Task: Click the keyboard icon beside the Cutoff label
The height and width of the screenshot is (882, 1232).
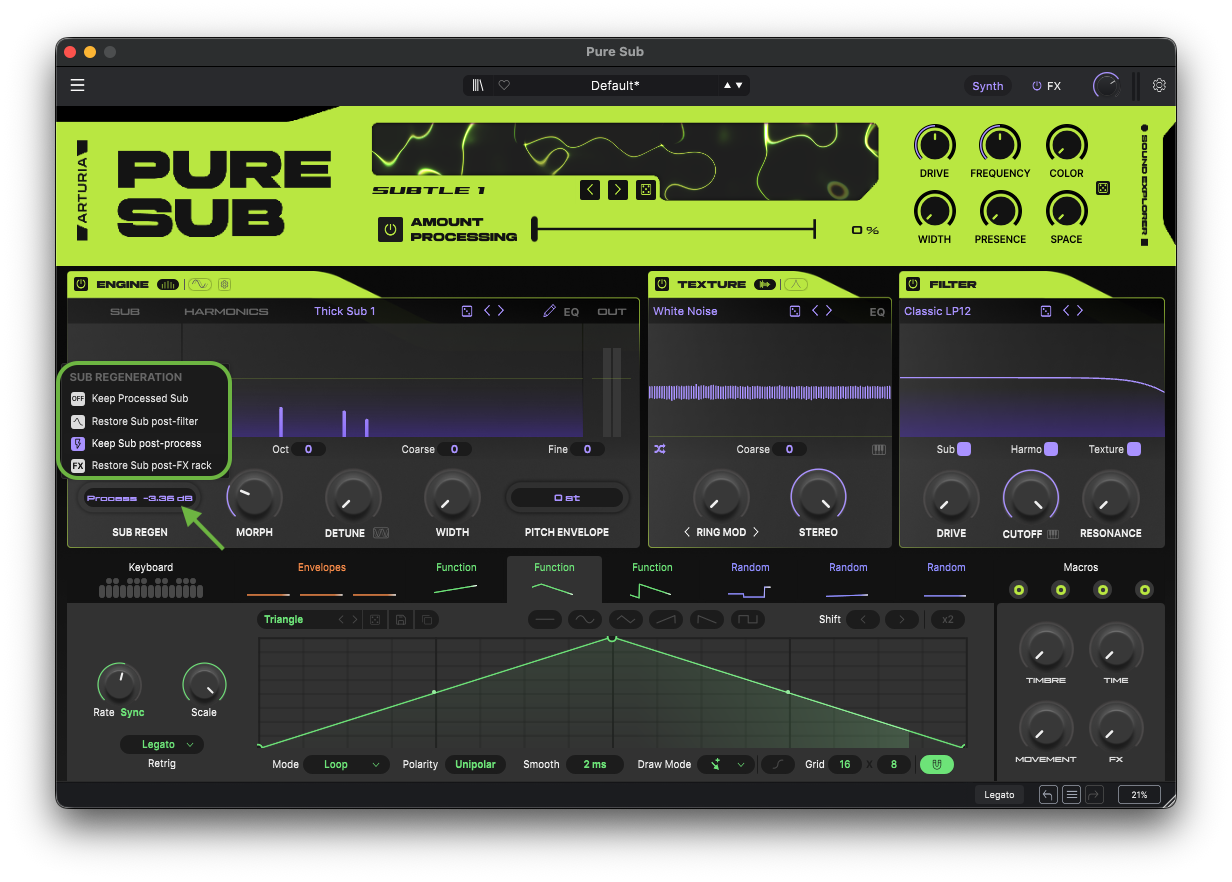Action: [1053, 534]
